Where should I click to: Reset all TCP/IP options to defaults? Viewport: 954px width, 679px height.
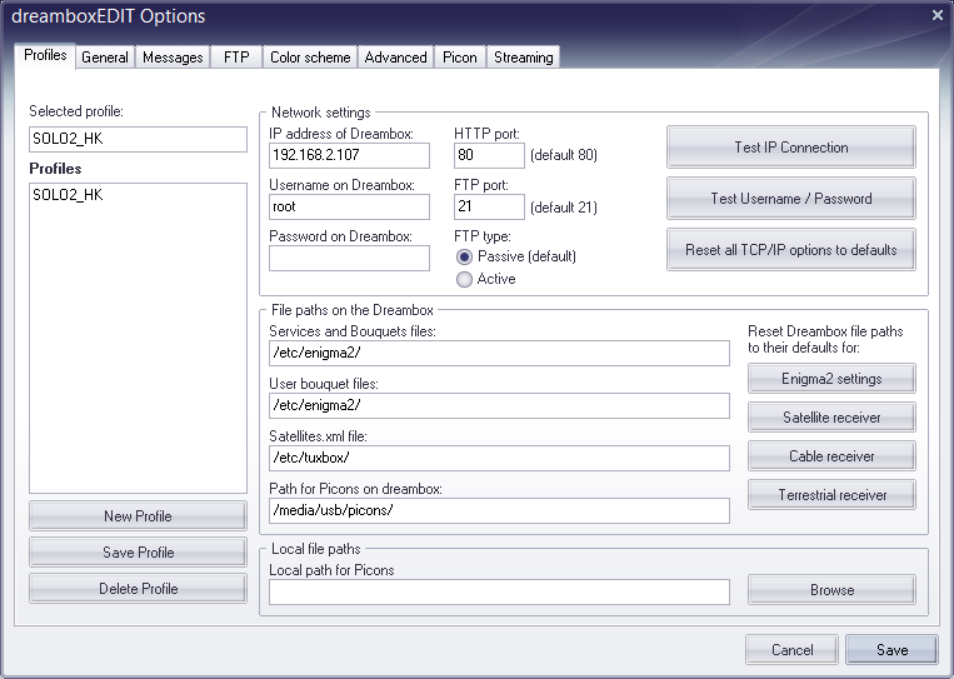tap(791, 249)
